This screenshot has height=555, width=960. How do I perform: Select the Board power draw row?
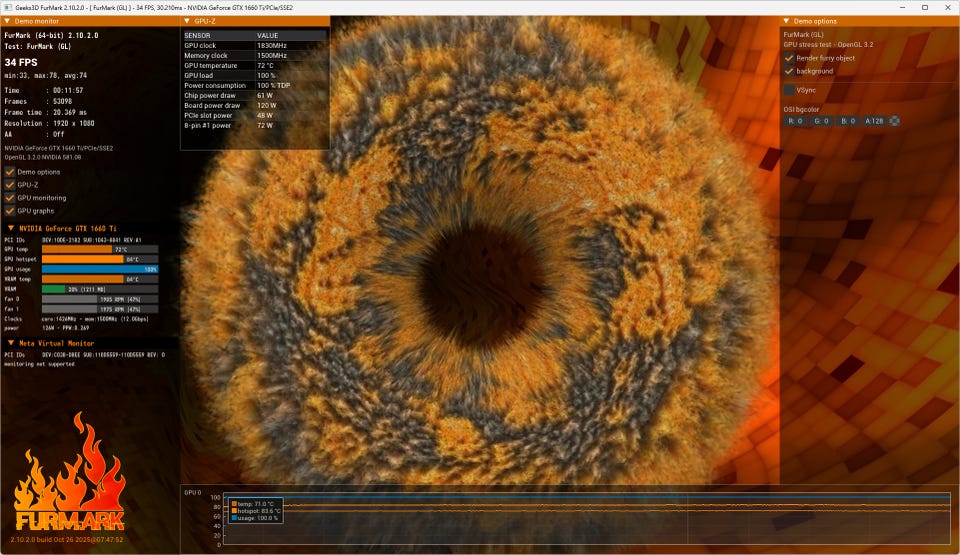254,105
